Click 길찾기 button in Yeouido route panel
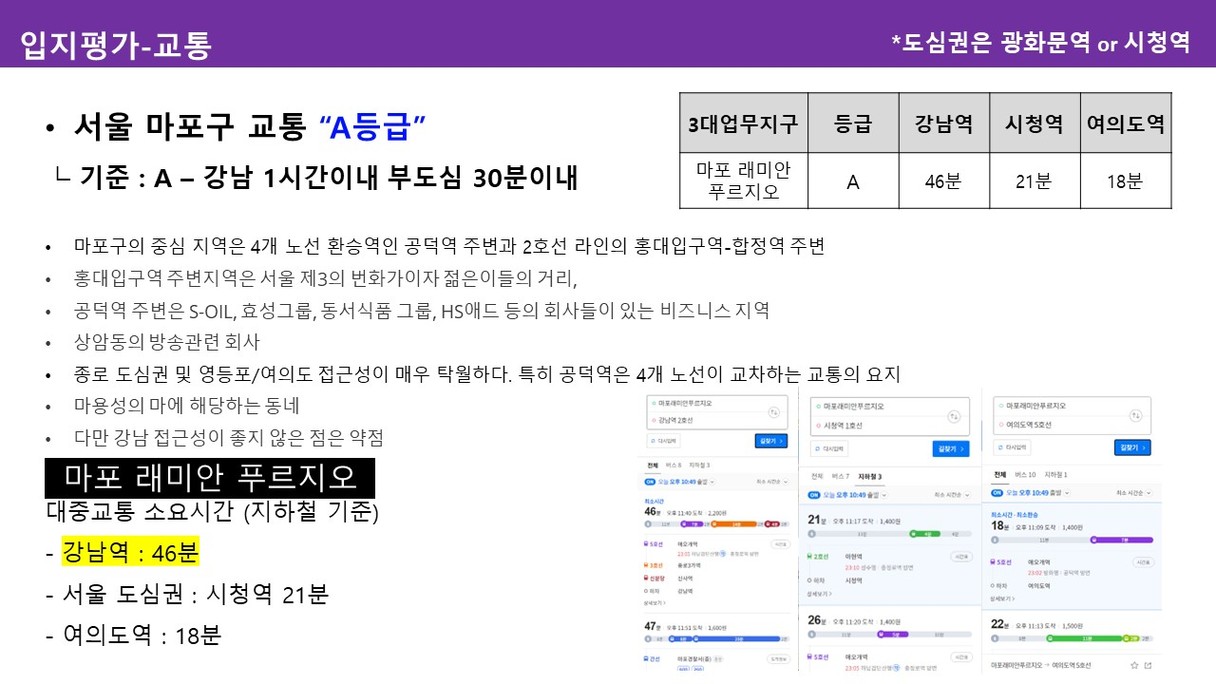This screenshot has width=1216, height=684. [x=1133, y=447]
